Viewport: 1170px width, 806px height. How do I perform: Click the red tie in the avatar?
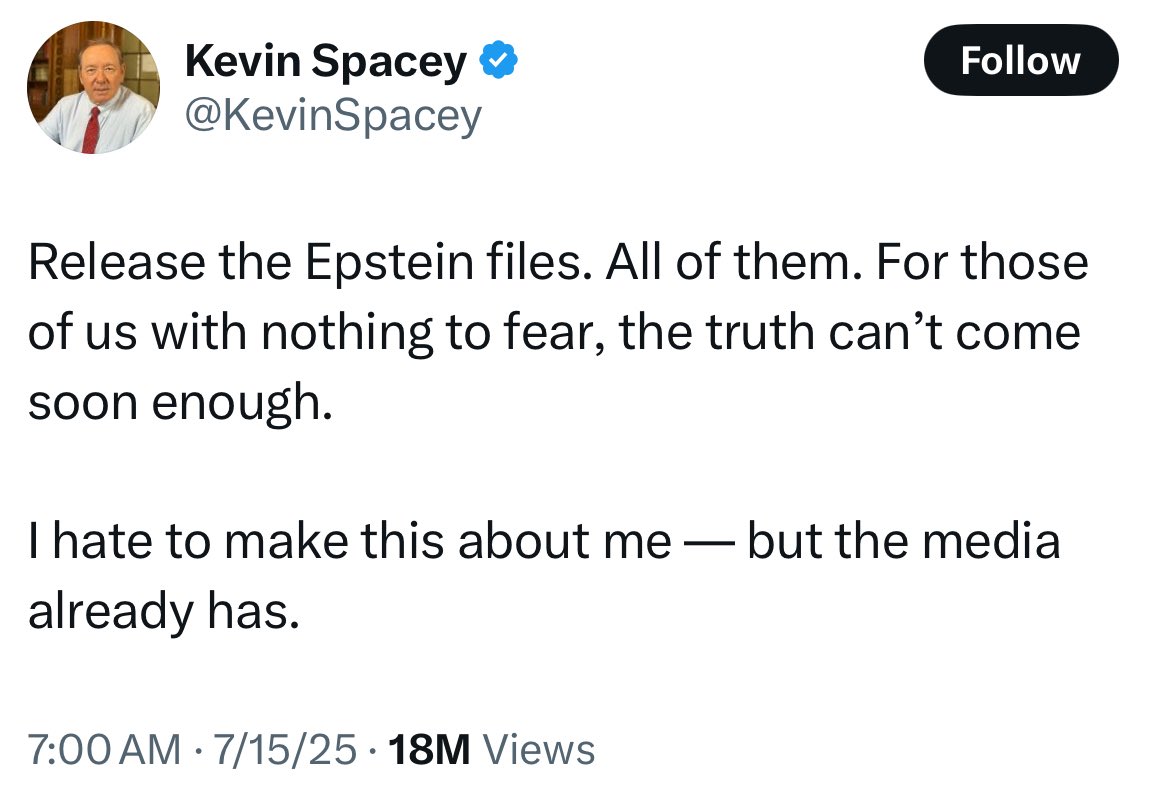point(91,130)
